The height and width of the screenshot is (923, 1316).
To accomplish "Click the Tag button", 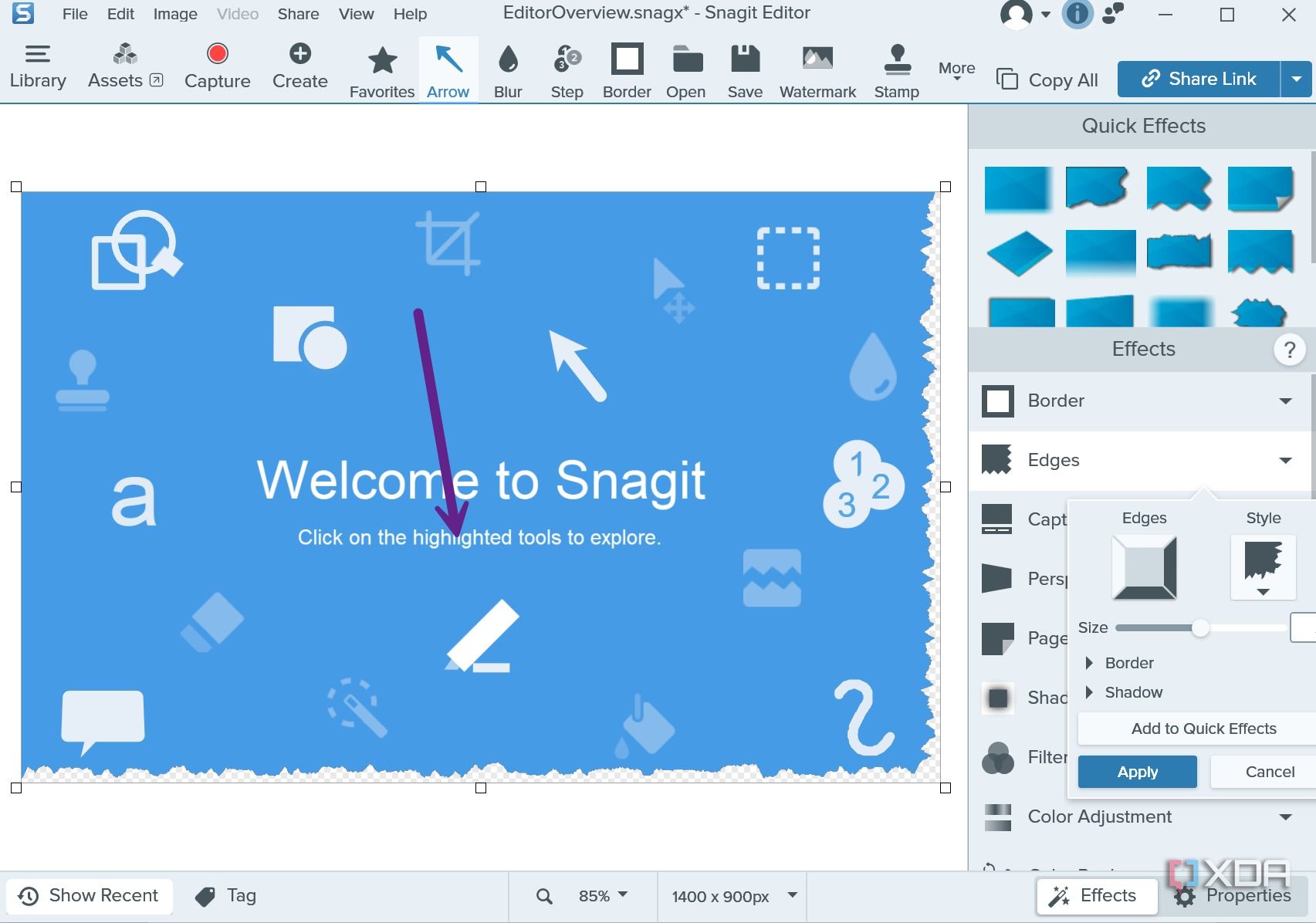I will click(226, 896).
